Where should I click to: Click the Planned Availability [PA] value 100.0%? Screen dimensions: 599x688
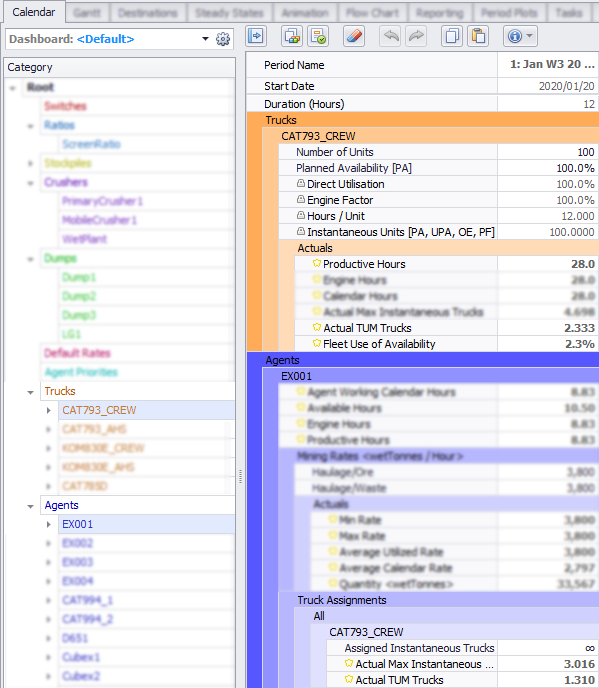575,168
